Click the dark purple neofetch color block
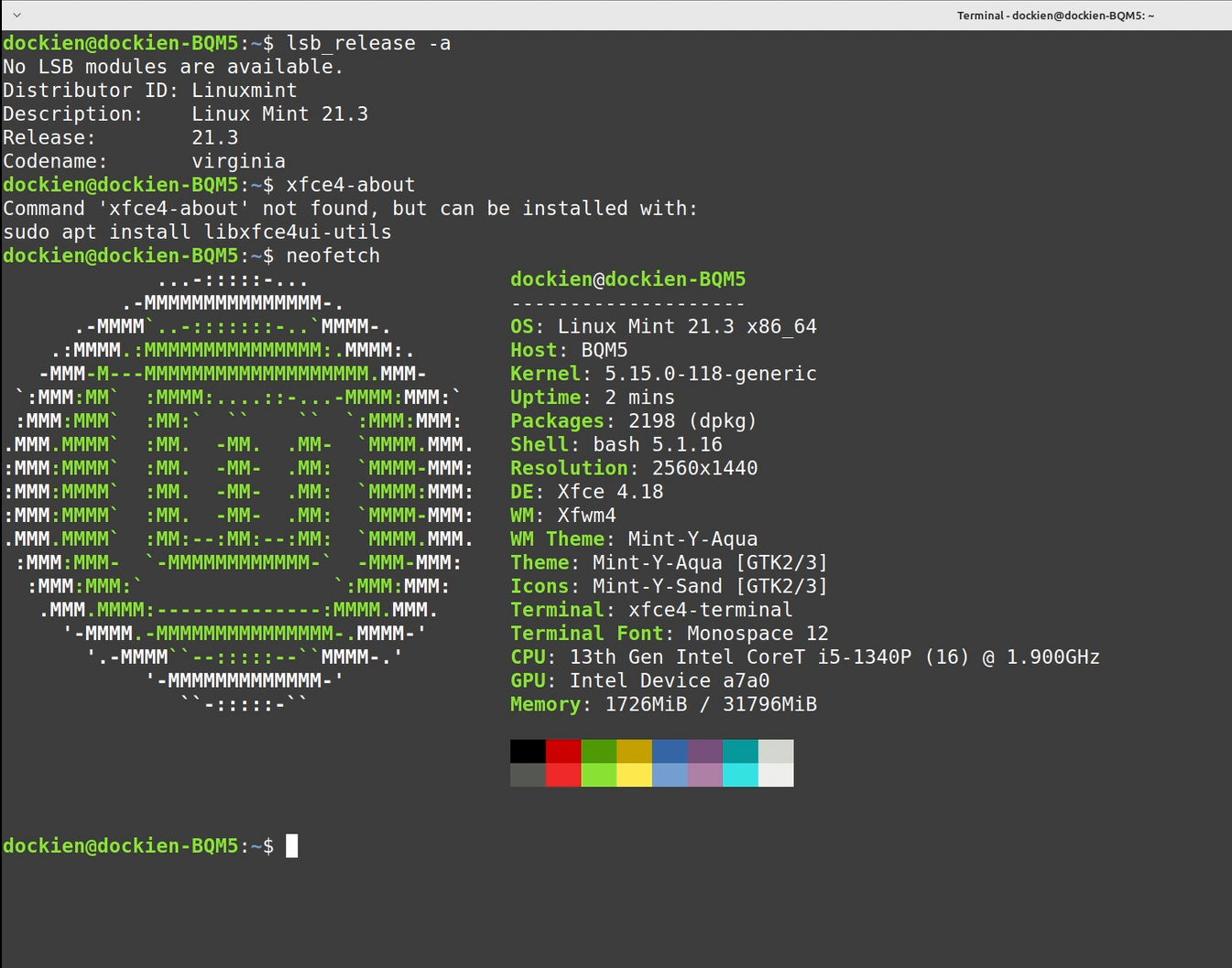The image size is (1232, 968). click(704, 752)
